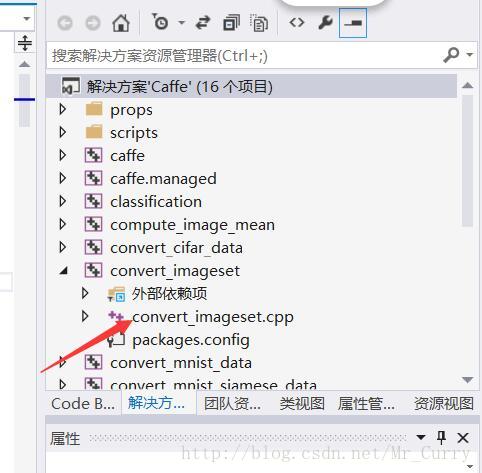
Task: Click editor scrollbar up arrow
Action: coord(24,64)
